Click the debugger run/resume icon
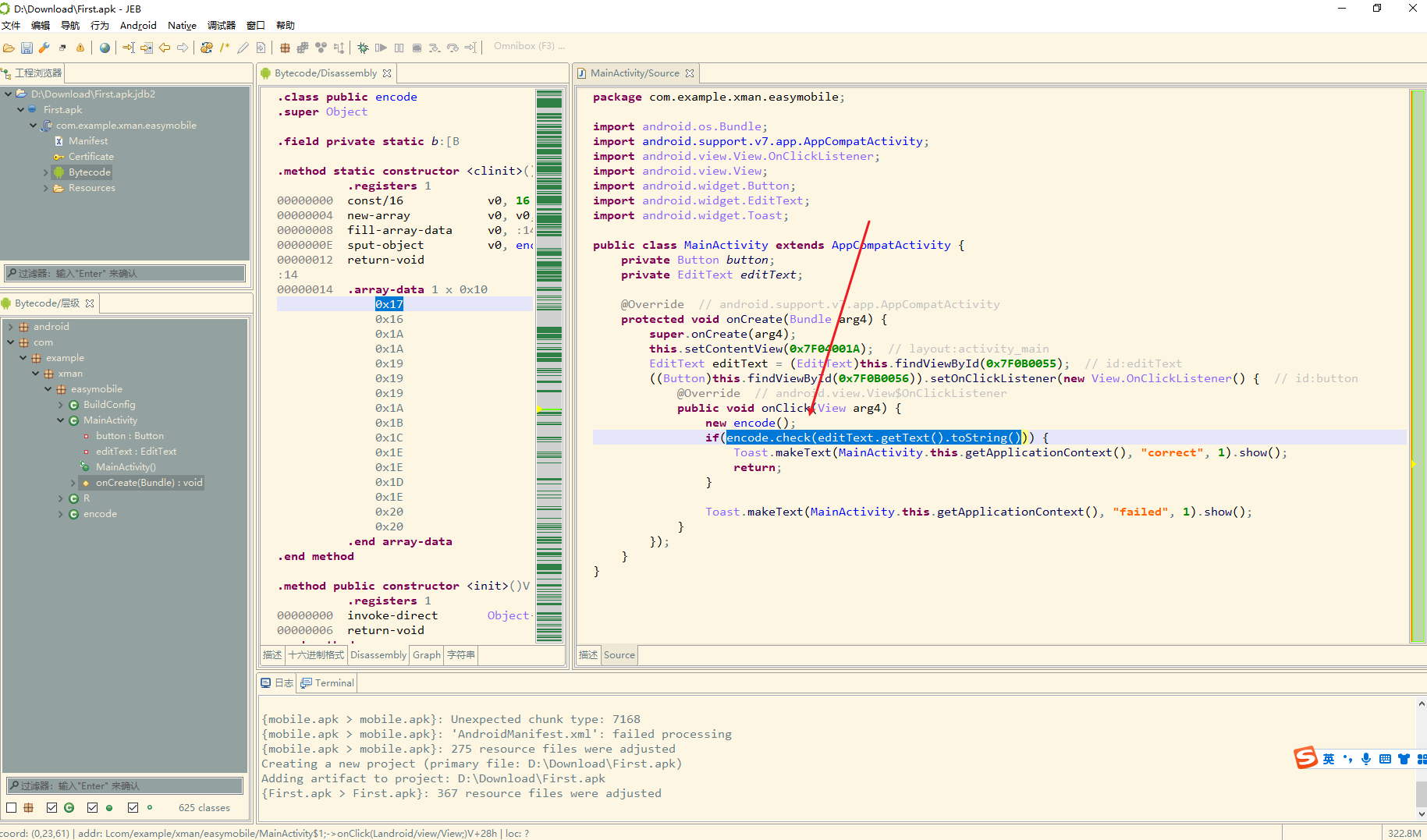The height and width of the screenshot is (840, 1427). click(x=381, y=48)
